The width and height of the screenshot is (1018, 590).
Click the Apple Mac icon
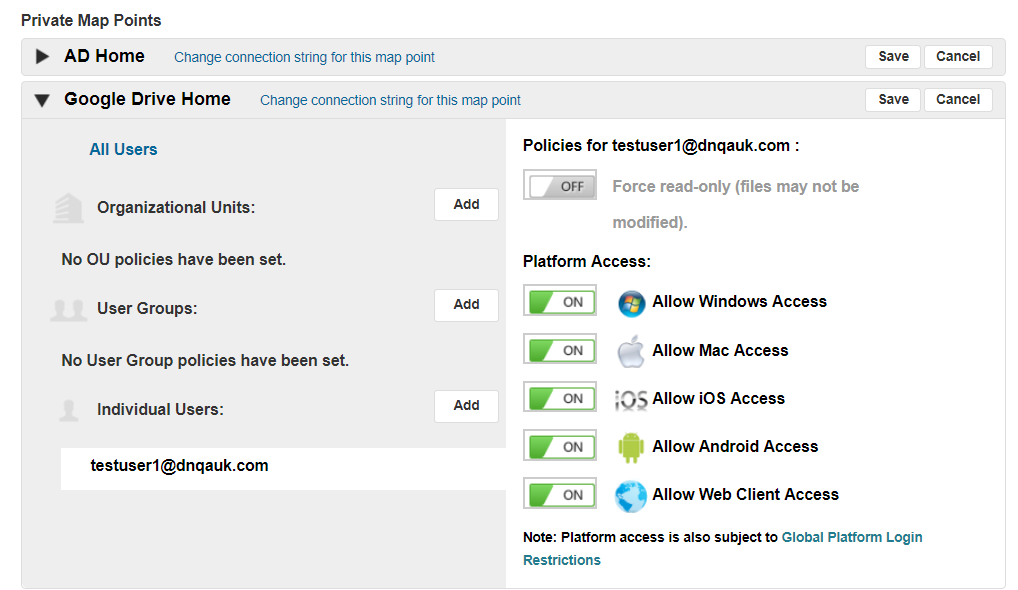(631, 352)
